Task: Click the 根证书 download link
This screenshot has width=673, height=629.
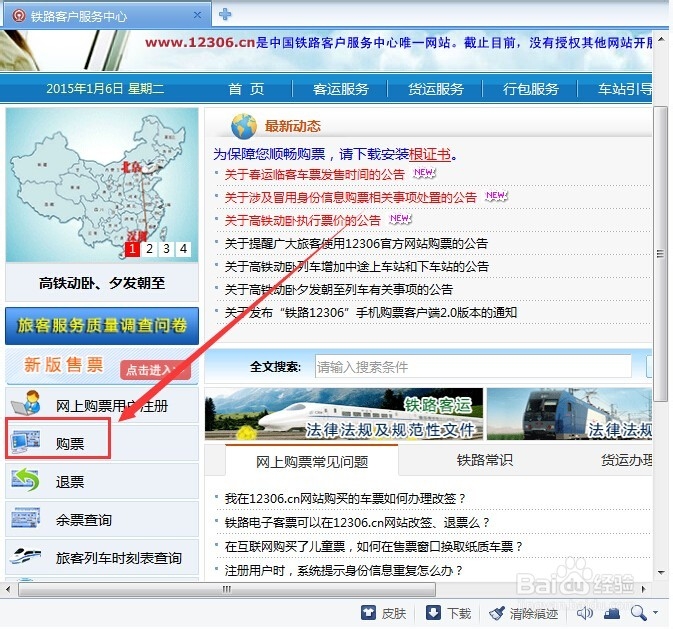Action: pyautogui.click(x=430, y=154)
